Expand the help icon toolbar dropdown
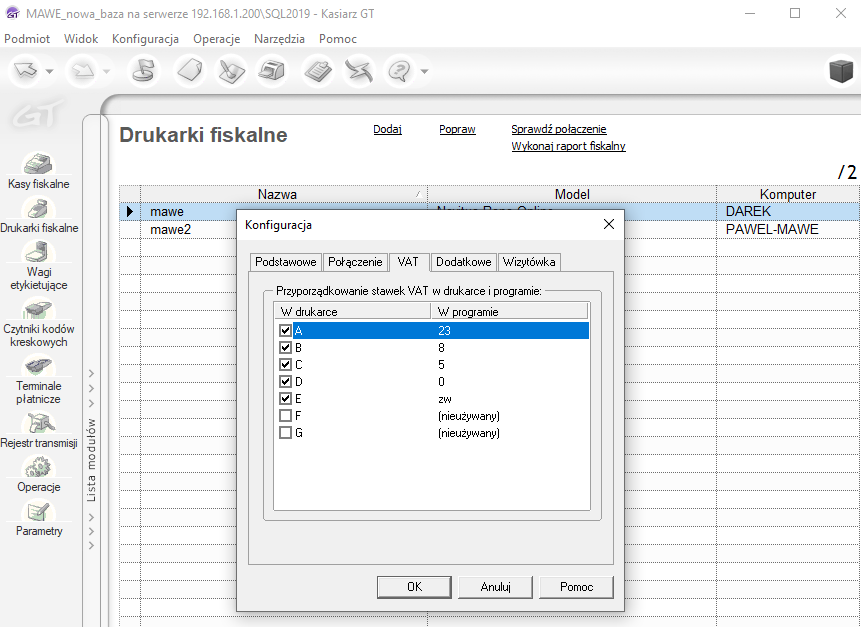 [x=424, y=71]
